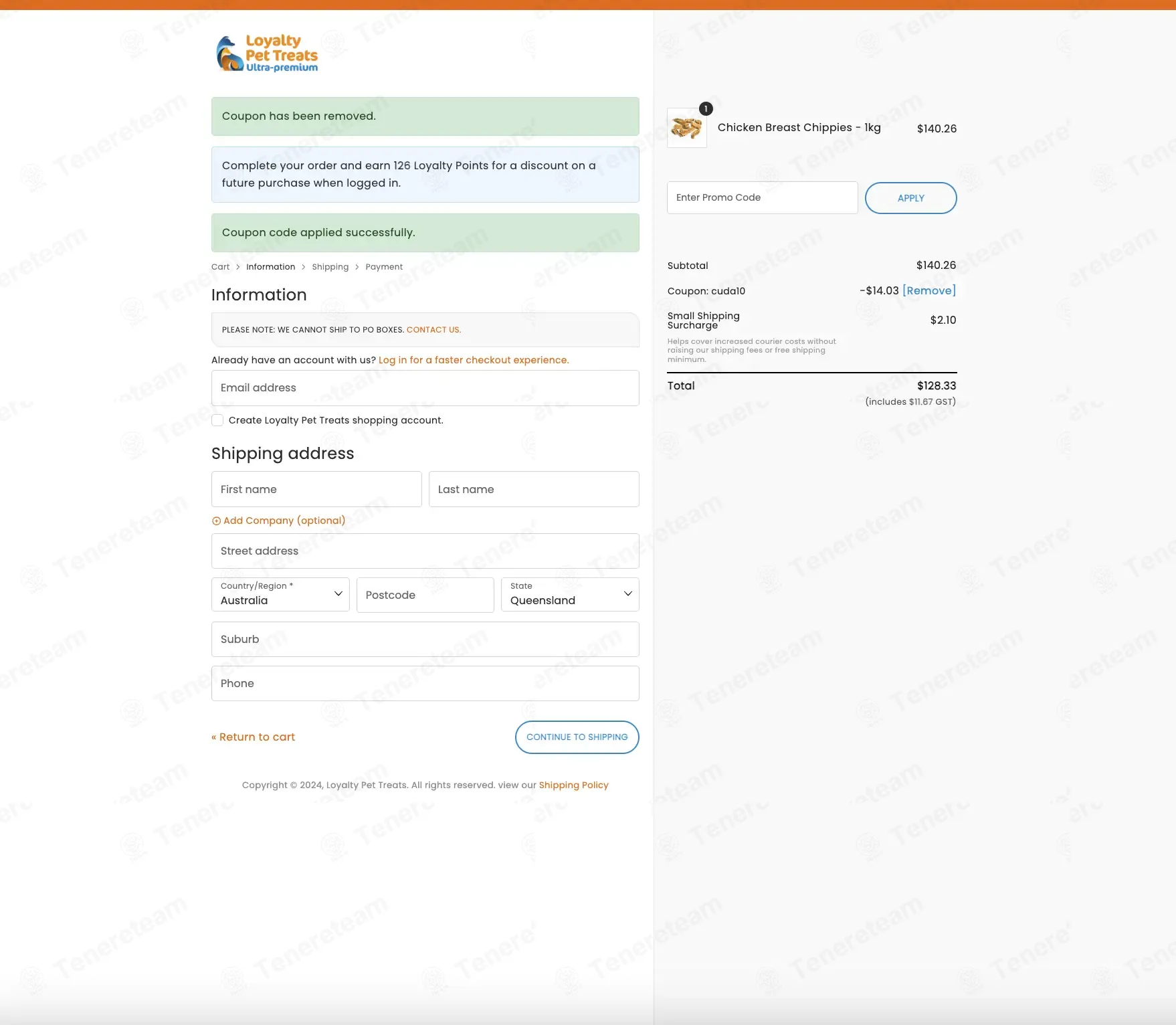Click into the Suburb field

425,639
